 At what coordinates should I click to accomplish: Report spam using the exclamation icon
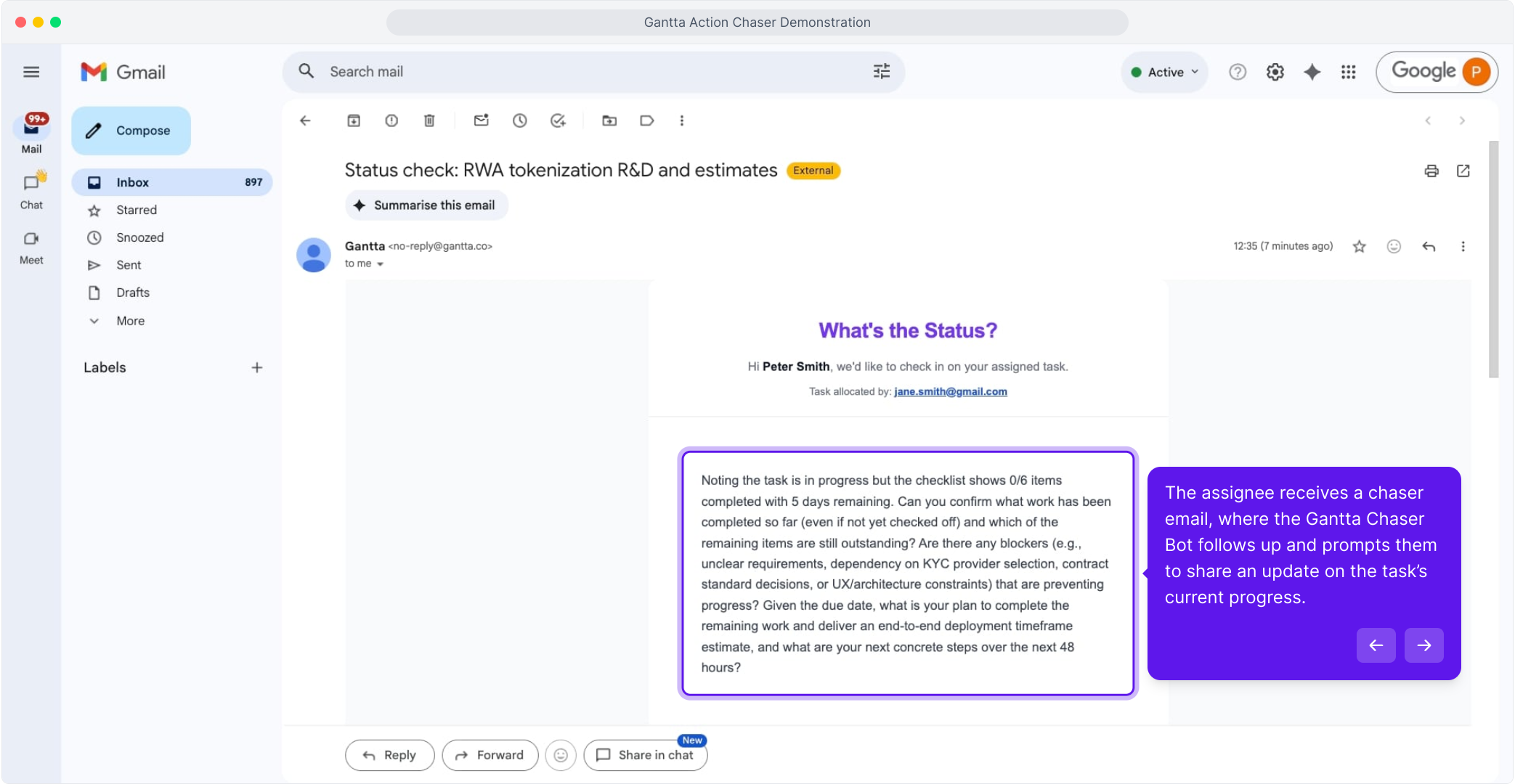pyautogui.click(x=391, y=121)
